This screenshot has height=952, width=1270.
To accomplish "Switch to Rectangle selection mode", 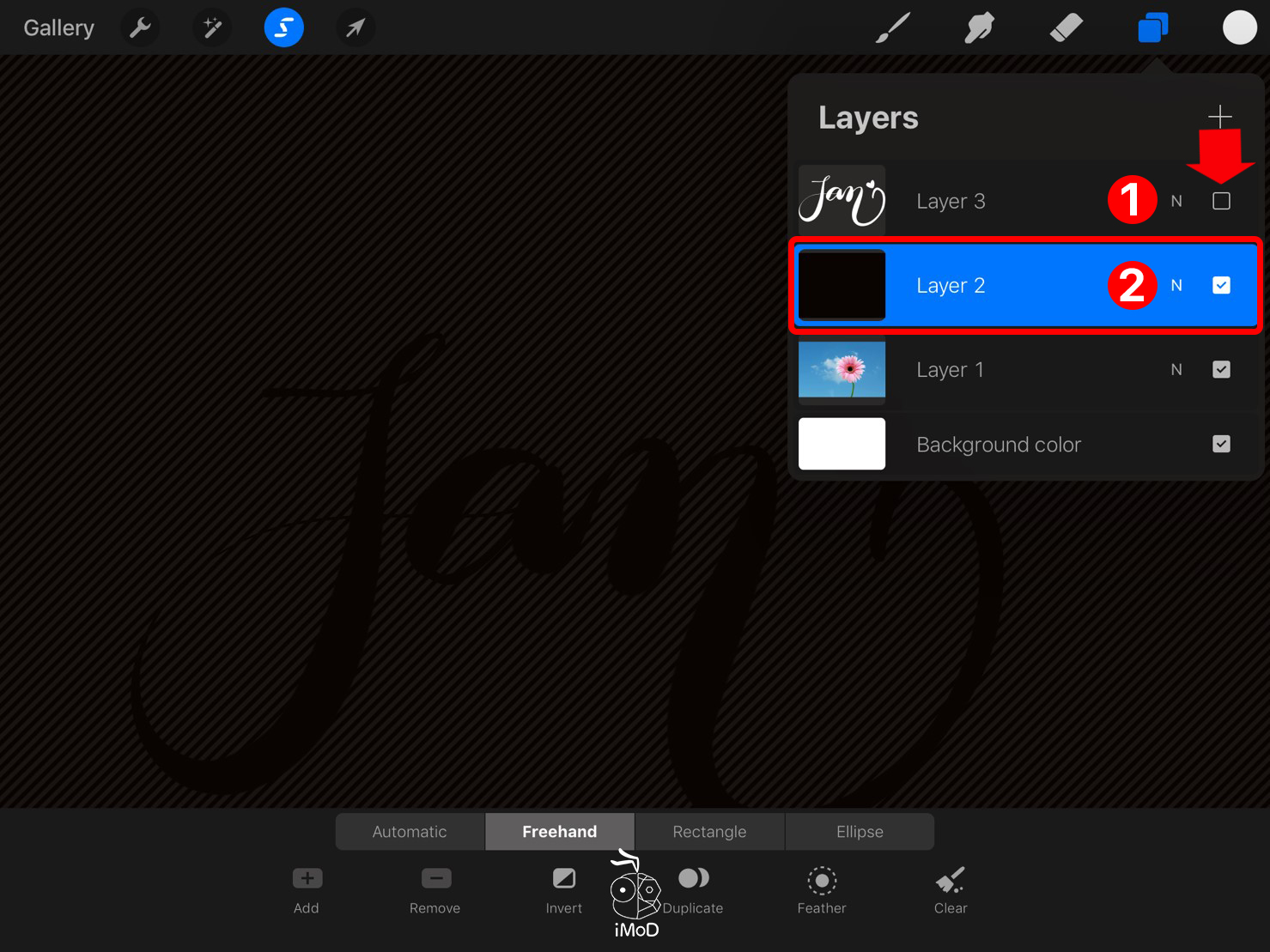I will coord(709,831).
